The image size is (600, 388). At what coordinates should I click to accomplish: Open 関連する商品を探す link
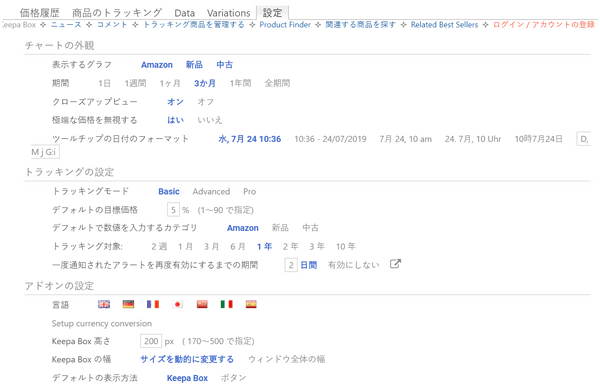pyautogui.click(x=360, y=24)
